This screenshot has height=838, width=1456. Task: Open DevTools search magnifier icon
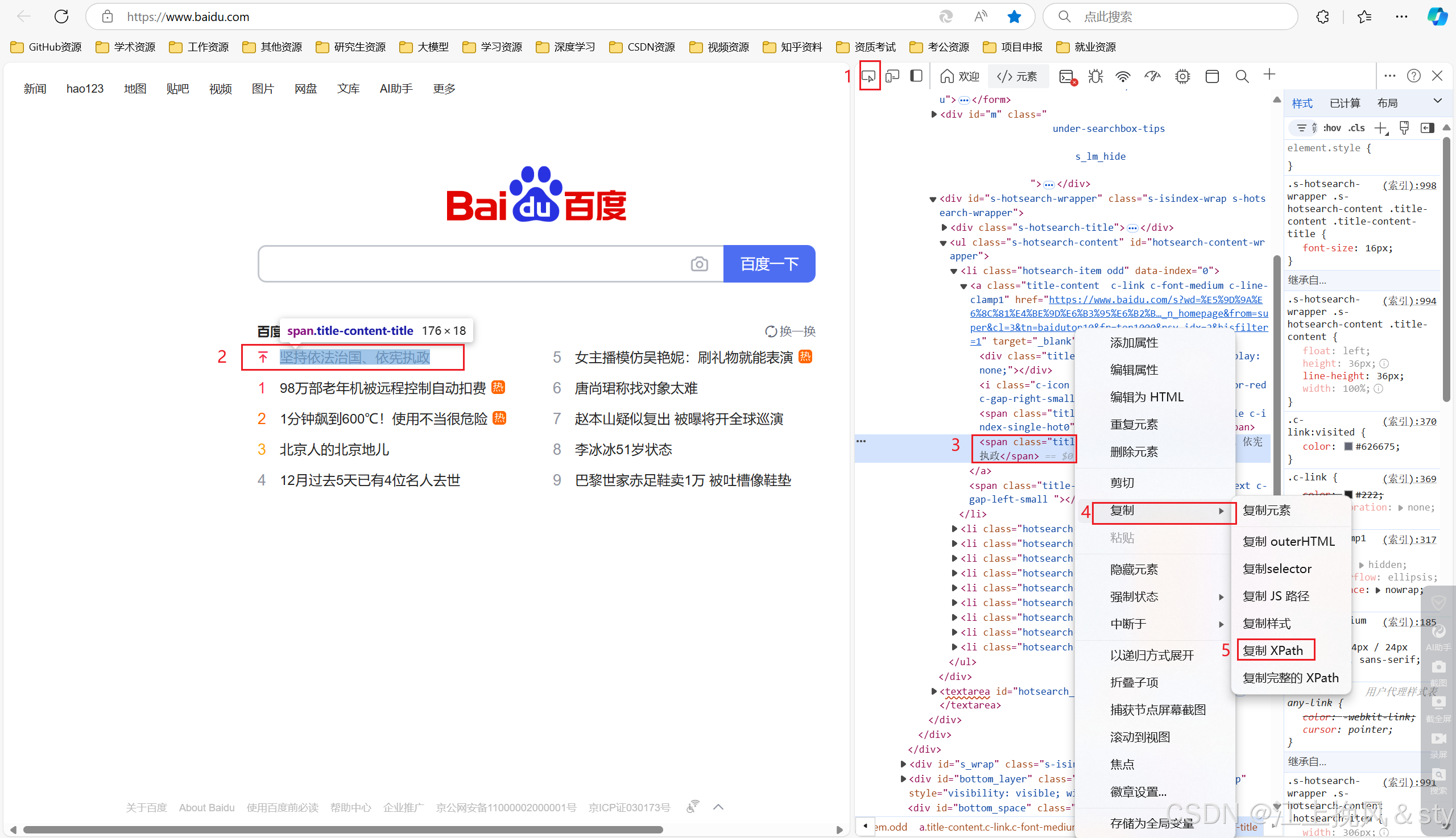coord(1242,77)
